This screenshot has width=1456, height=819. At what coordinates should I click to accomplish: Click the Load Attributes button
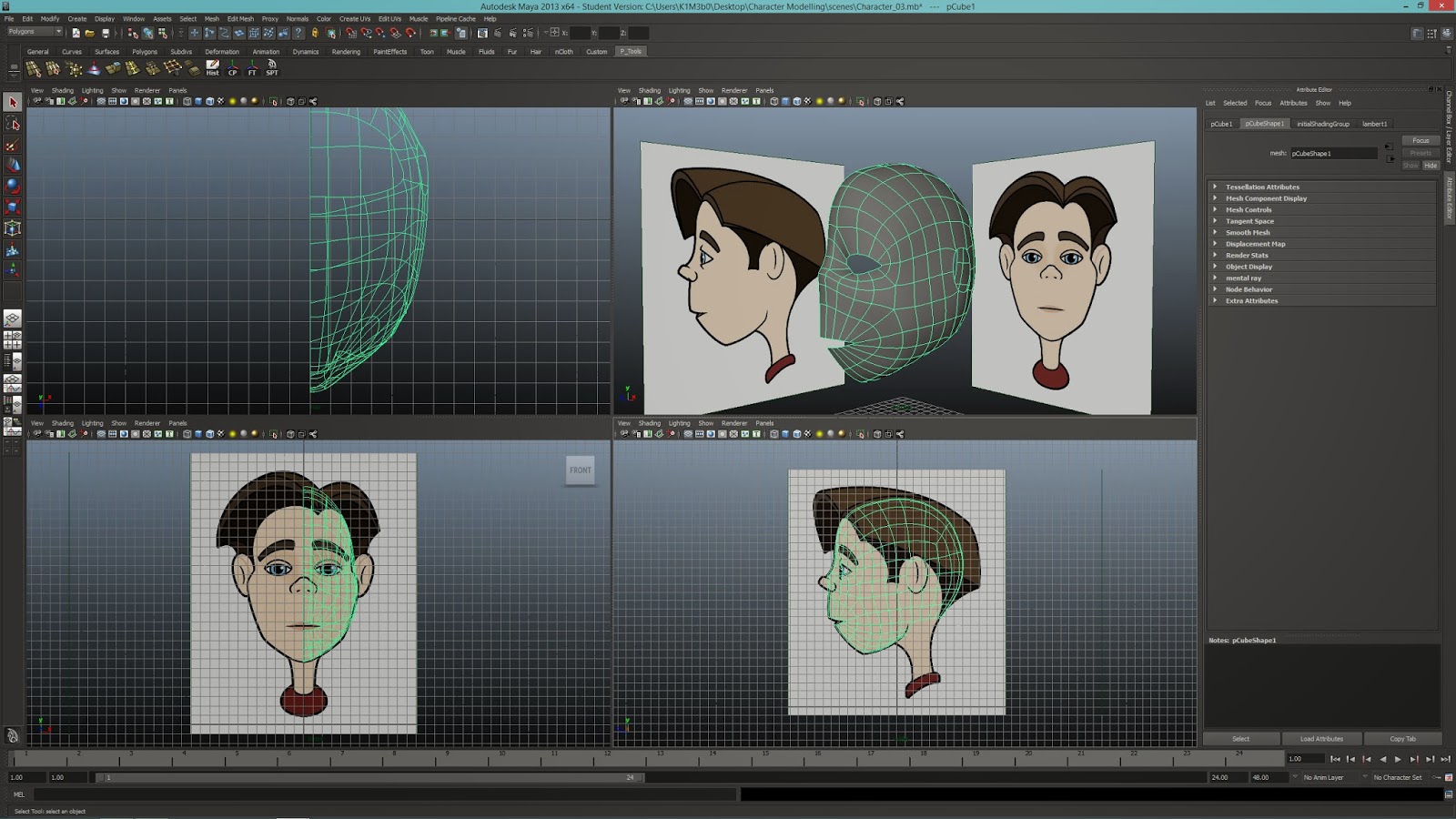click(1321, 739)
